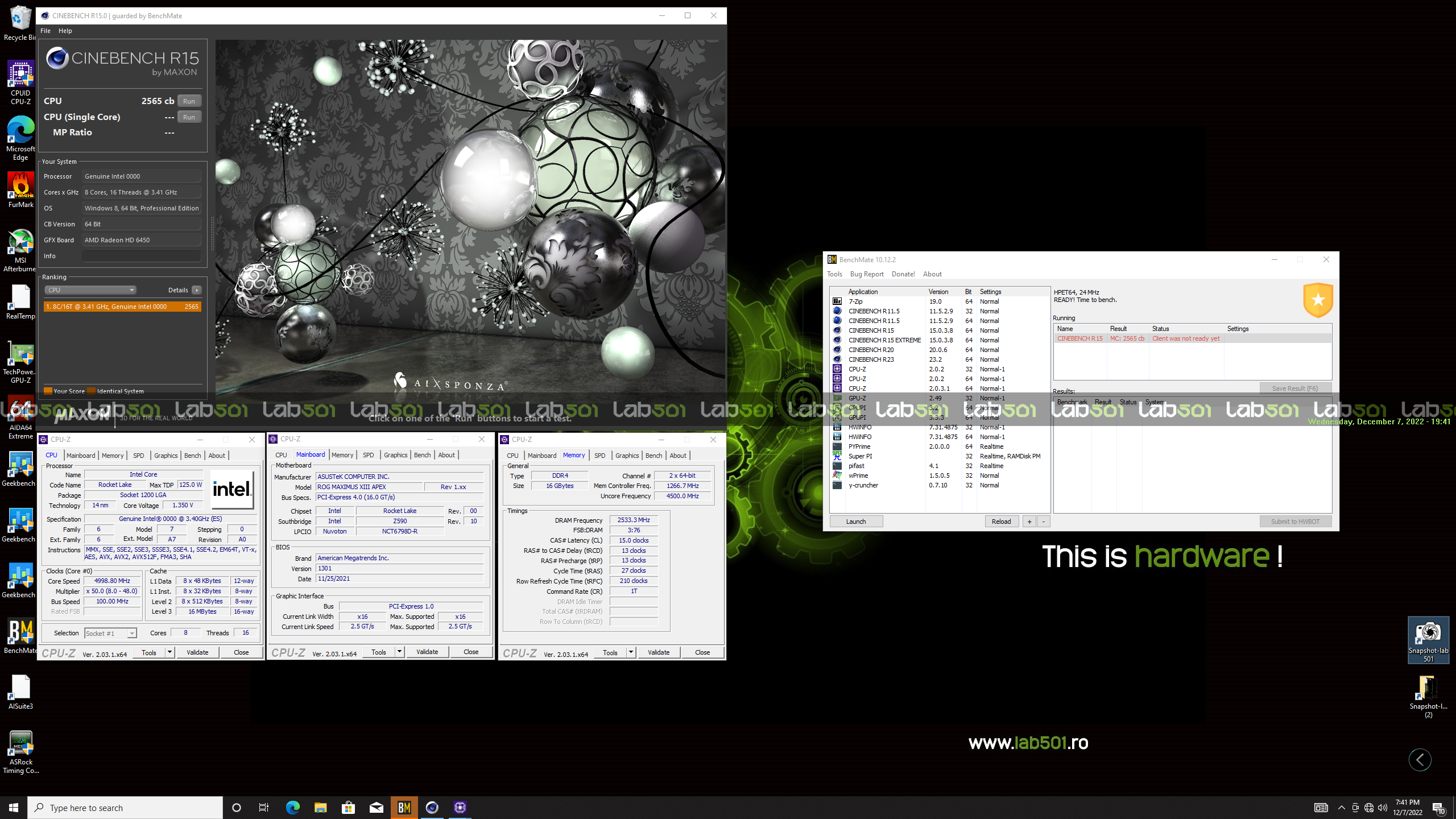Click Launch in BenchMate

pyautogui.click(x=856, y=522)
